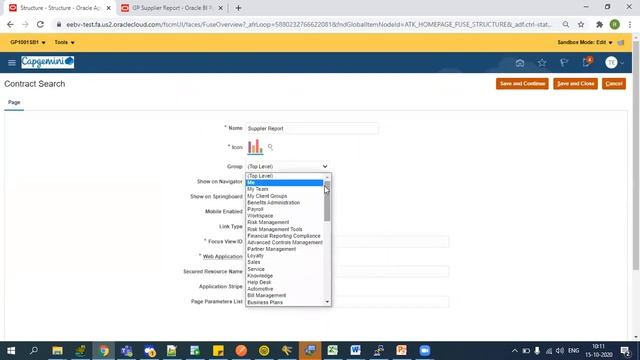Cancel the page edit
Screen dimensions: 640x360
613,84
